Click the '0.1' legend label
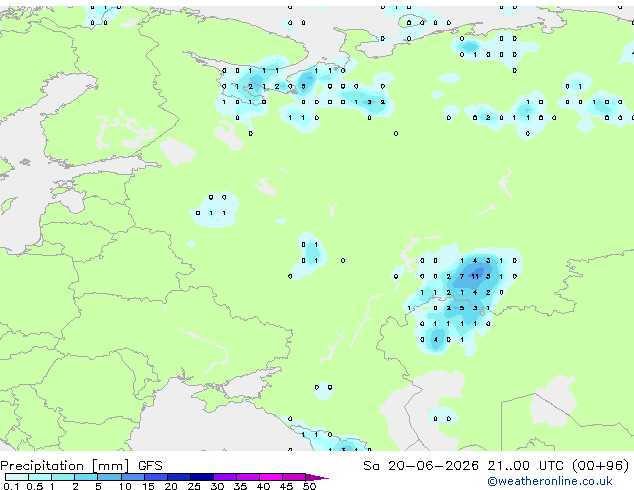The width and height of the screenshot is (634, 490). click(x=11, y=486)
